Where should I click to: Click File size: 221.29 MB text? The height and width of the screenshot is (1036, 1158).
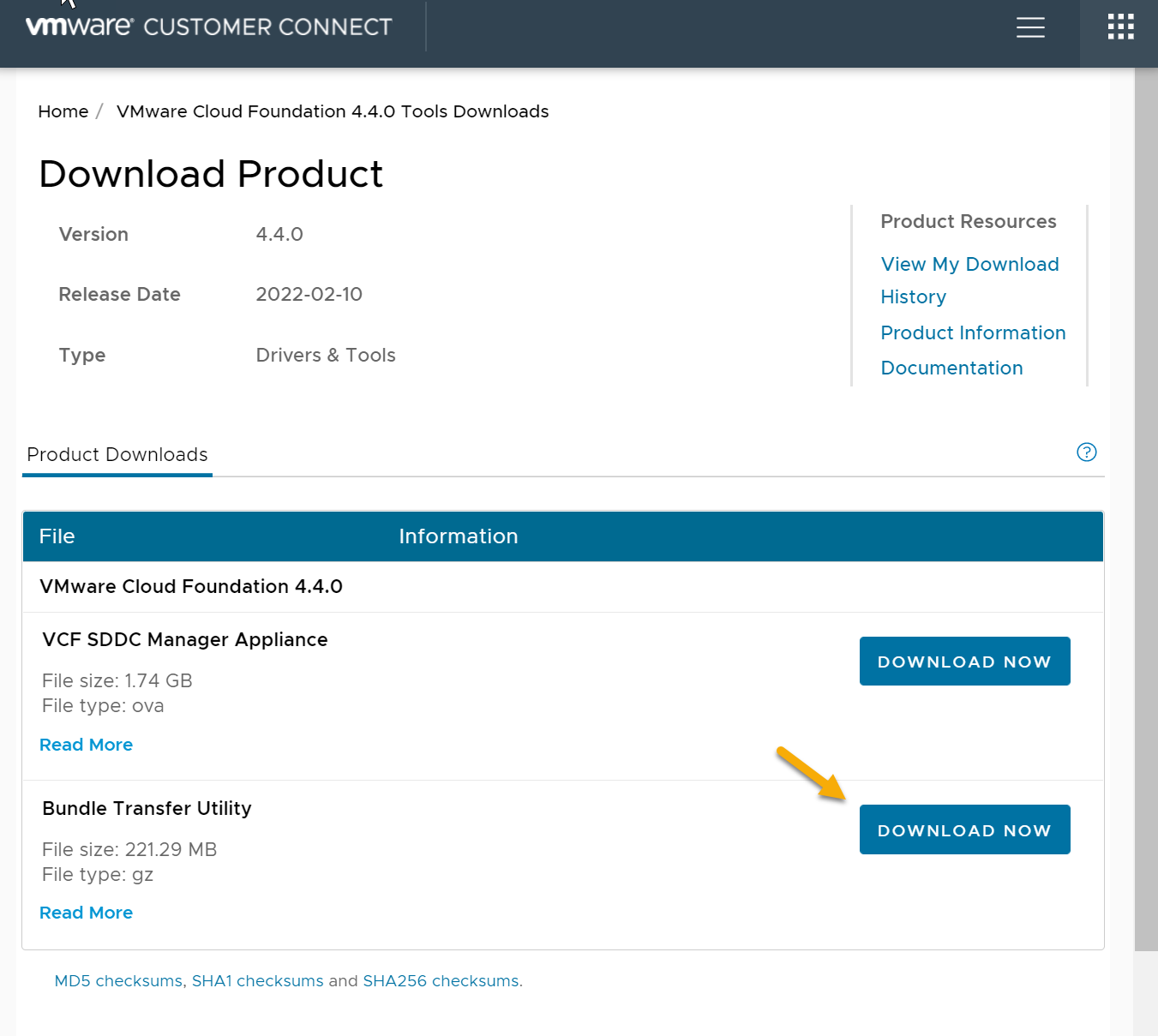click(129, 850)
